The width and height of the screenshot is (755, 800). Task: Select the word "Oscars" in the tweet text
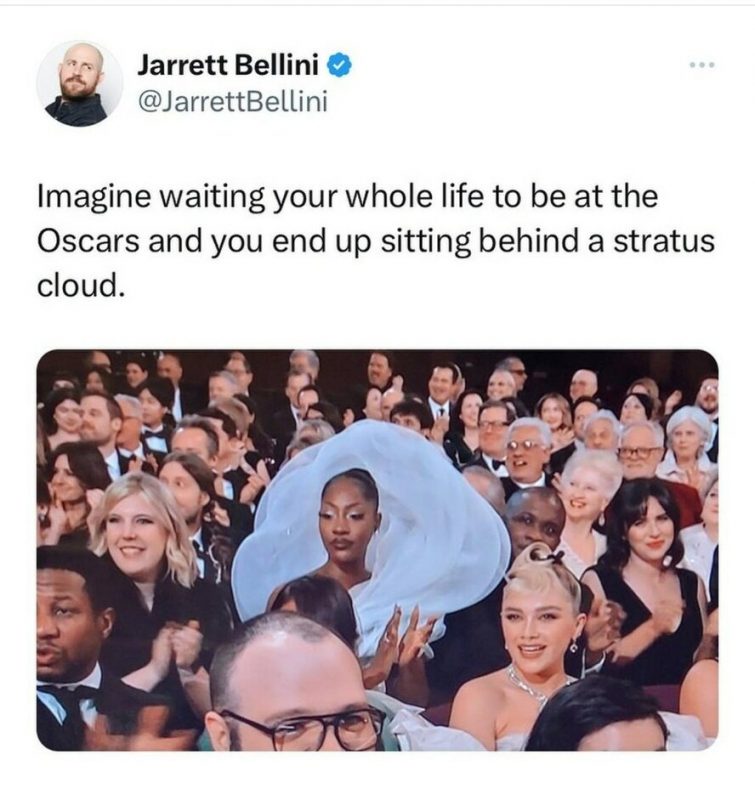88,241
